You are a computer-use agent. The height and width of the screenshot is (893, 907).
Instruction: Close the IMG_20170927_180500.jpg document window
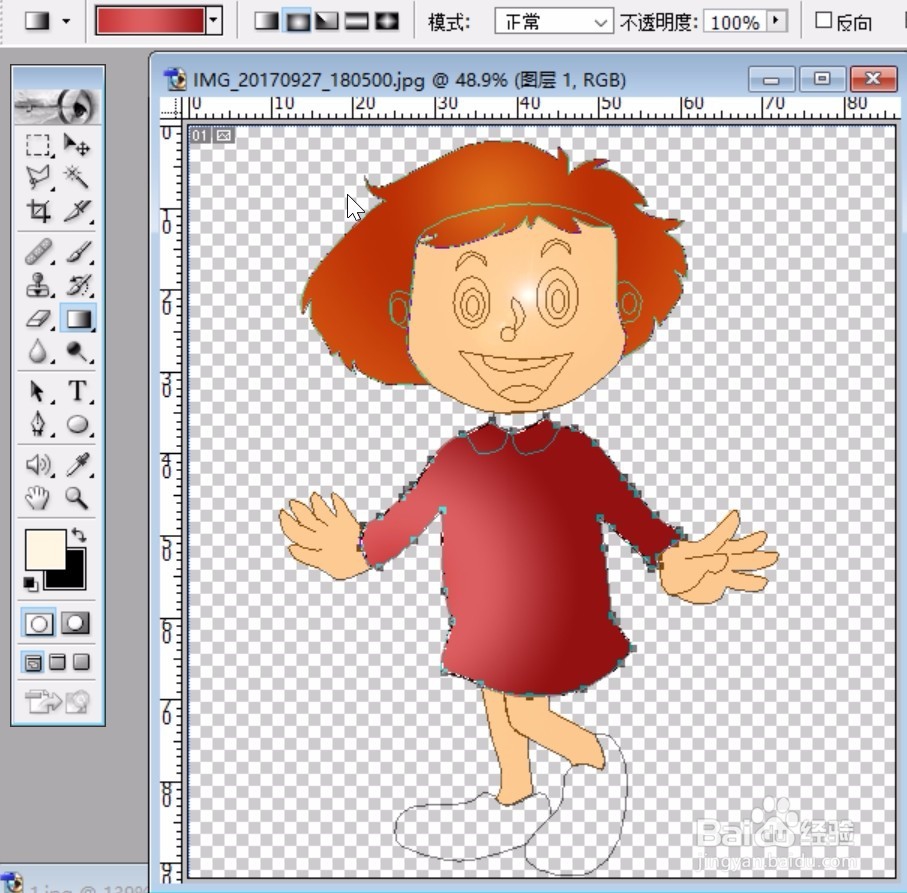point(873,79)
